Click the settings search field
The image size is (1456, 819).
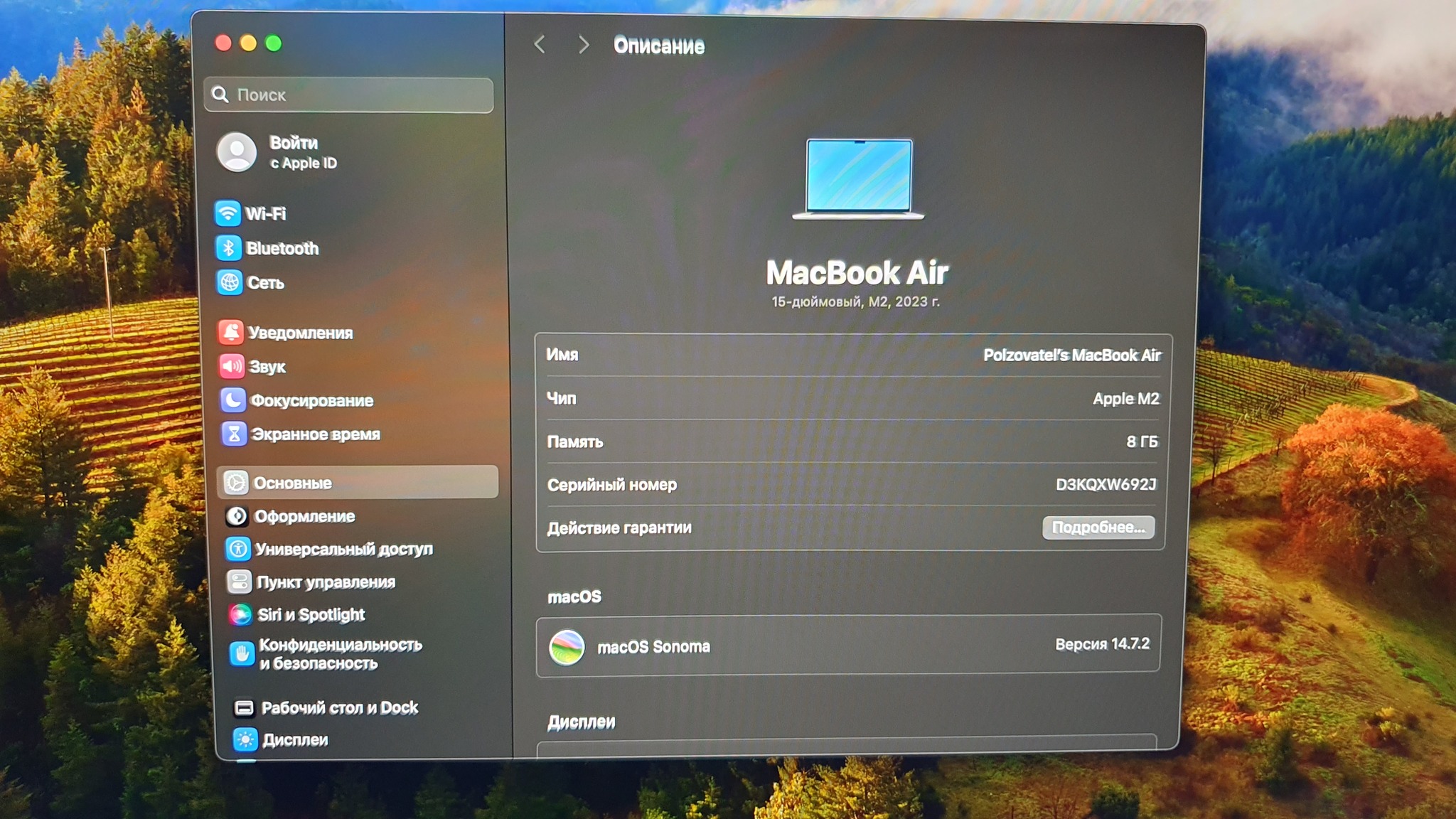(348, 95)
